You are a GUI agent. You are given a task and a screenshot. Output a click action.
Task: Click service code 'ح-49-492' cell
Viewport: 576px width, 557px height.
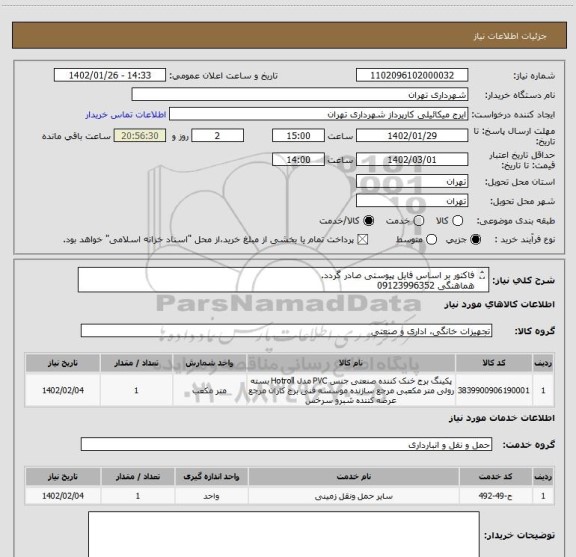(495, 496)
